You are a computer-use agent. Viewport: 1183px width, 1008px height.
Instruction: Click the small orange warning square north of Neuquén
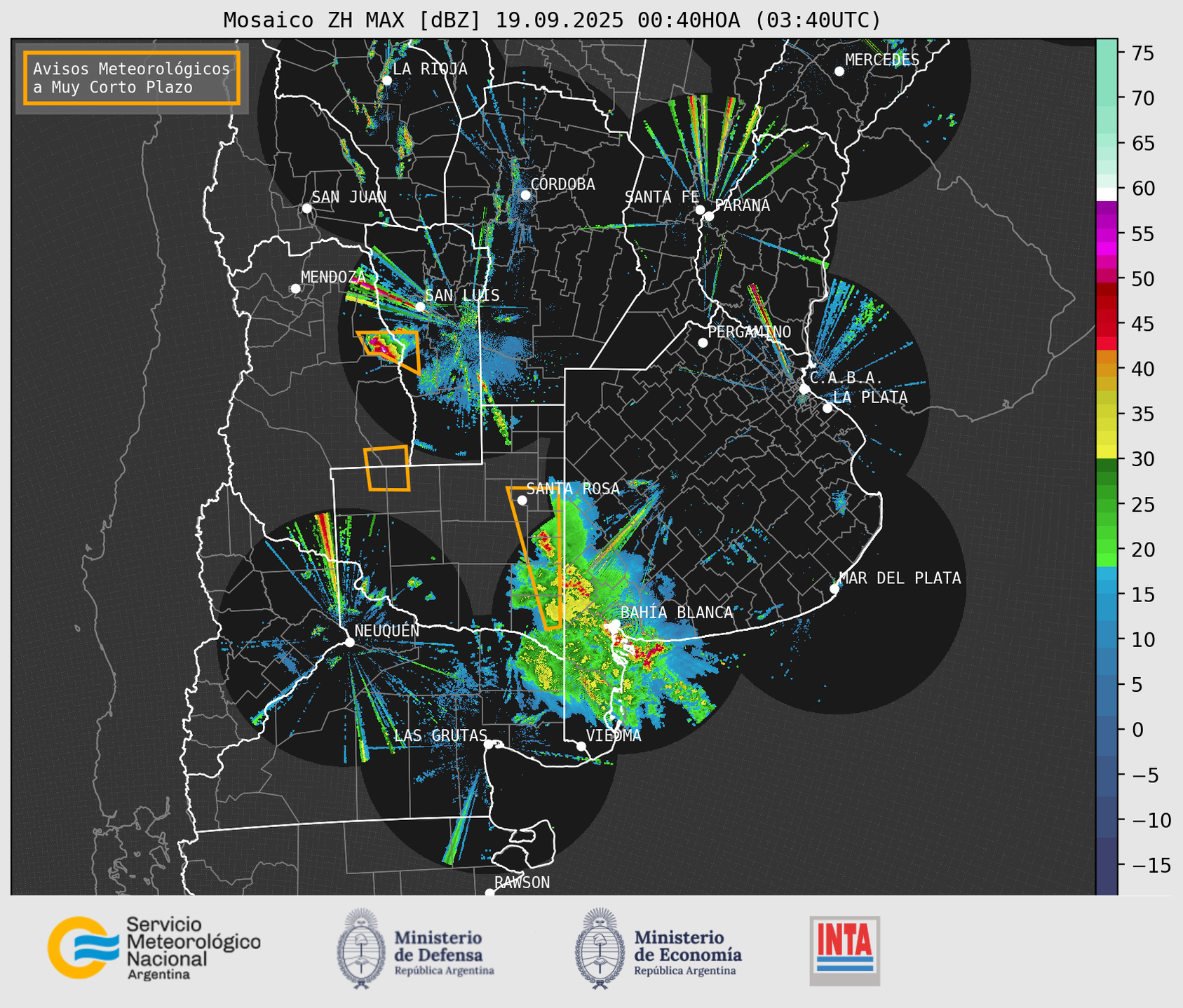pyautogui.click(x=386, y=468)
